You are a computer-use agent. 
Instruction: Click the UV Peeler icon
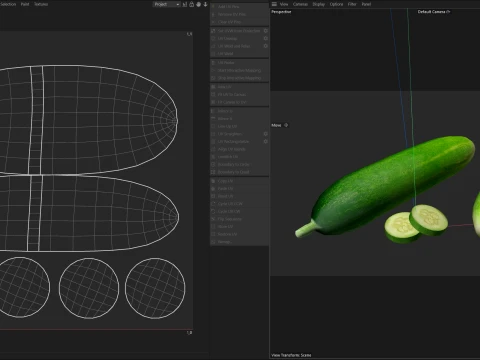213,63
